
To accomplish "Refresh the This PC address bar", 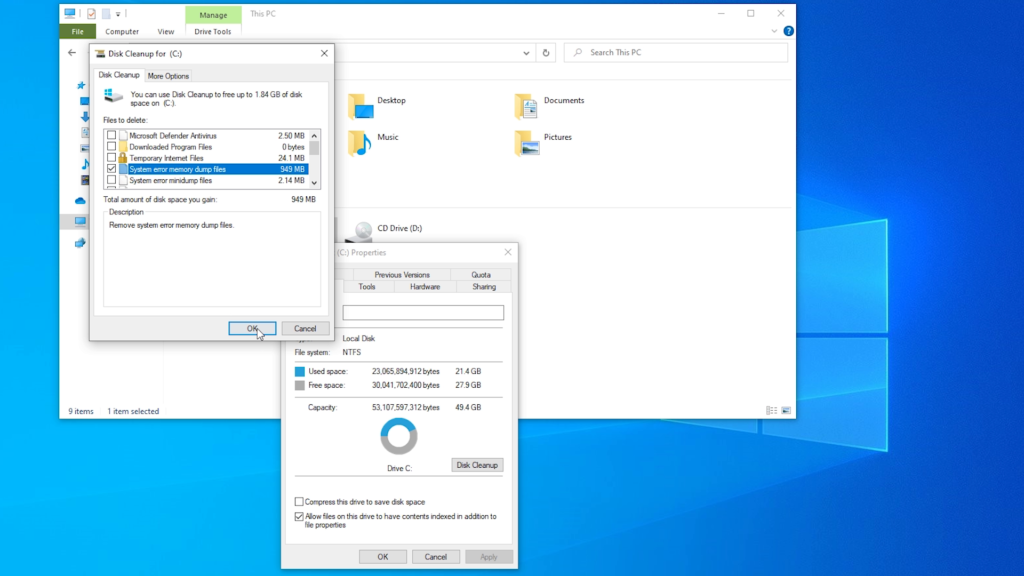I will pyautogui.click(x=546, y=53).
